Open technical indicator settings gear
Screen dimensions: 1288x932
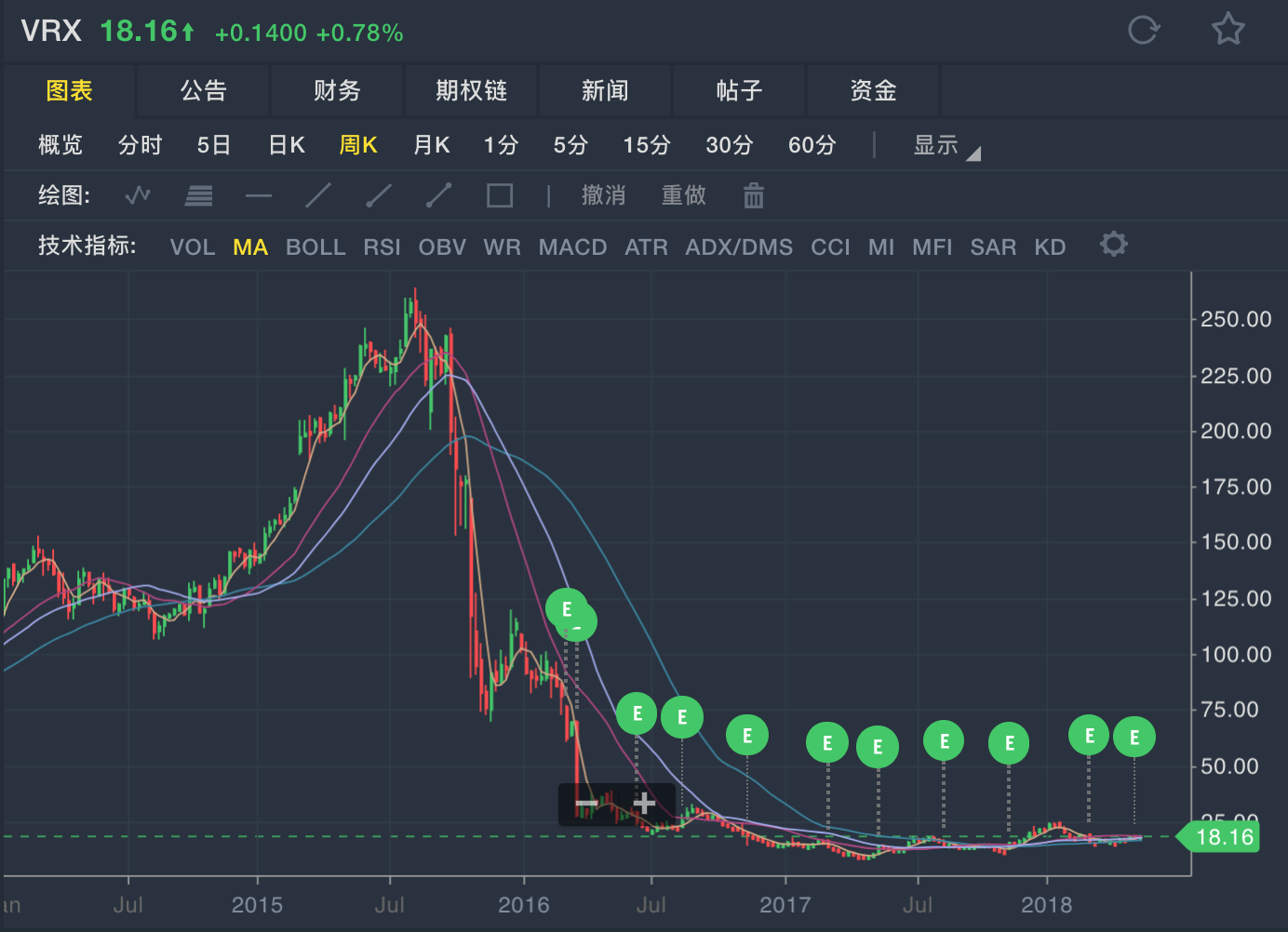[1113, 245]
